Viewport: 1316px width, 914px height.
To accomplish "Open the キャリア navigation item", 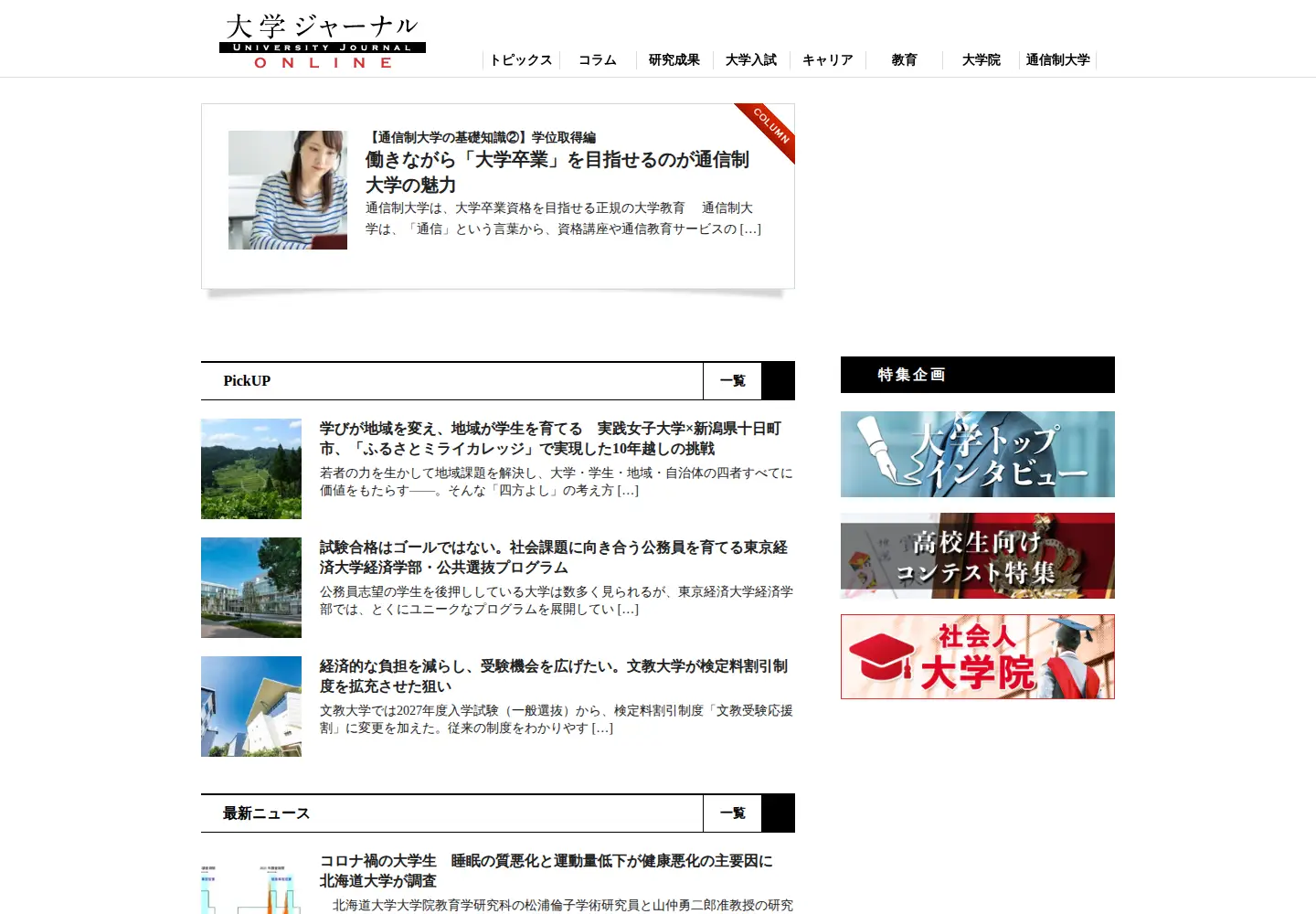I will click(828, 60).
